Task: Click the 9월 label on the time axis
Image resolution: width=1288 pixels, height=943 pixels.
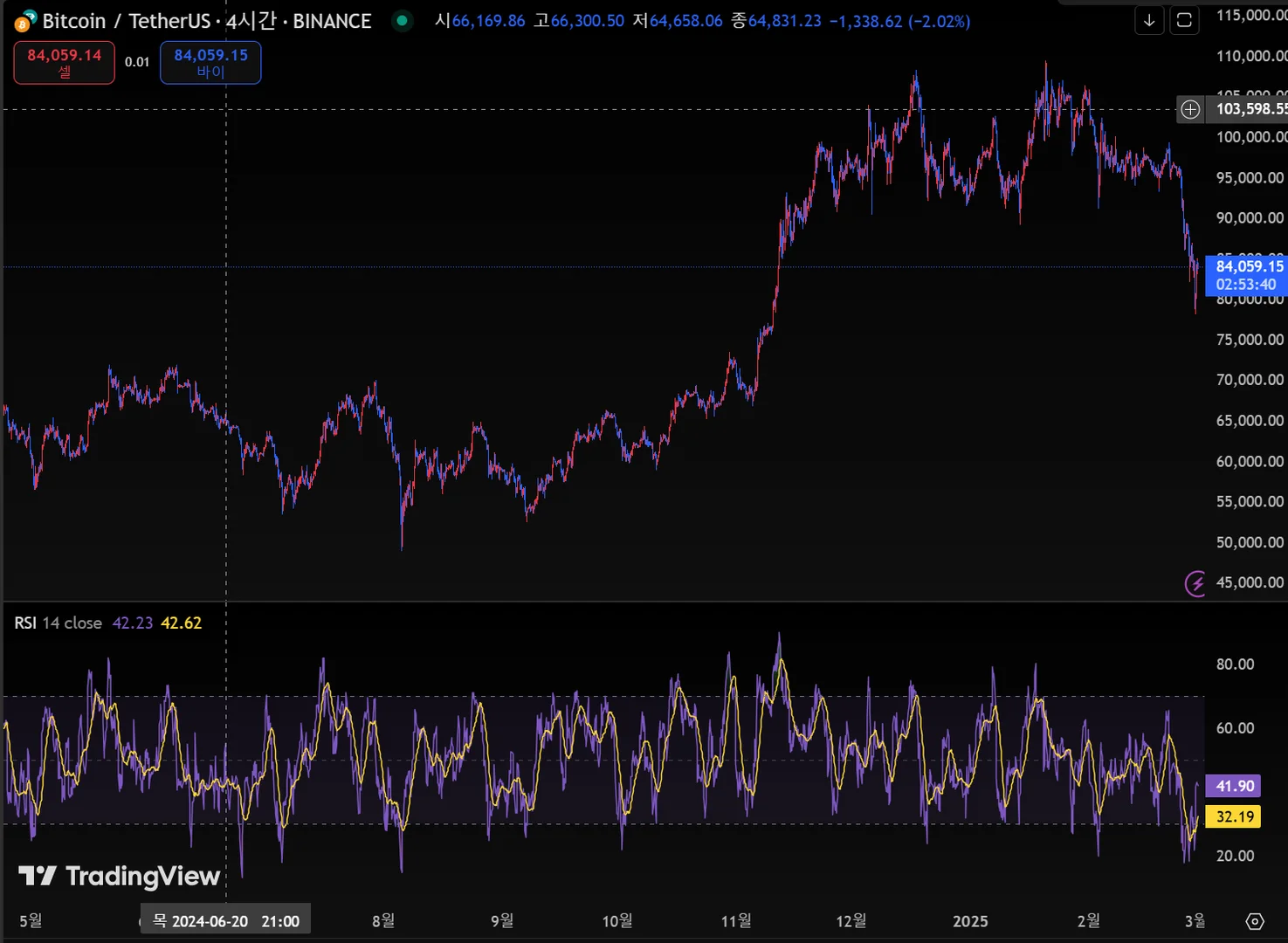Action: pyautogui.click(x=502, y=921)
